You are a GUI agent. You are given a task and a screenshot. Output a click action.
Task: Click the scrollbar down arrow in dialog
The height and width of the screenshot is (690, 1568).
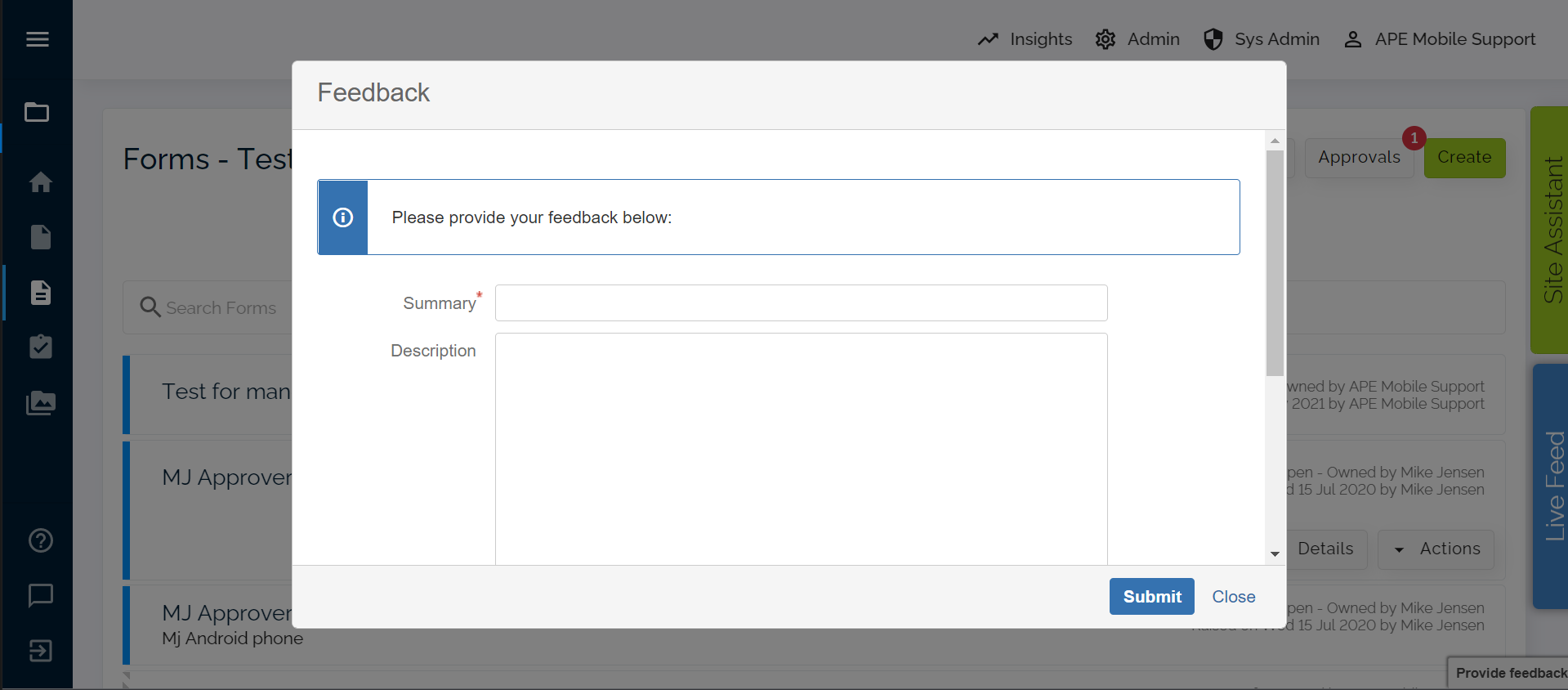pyautogui.click(x=1275, y=554)
